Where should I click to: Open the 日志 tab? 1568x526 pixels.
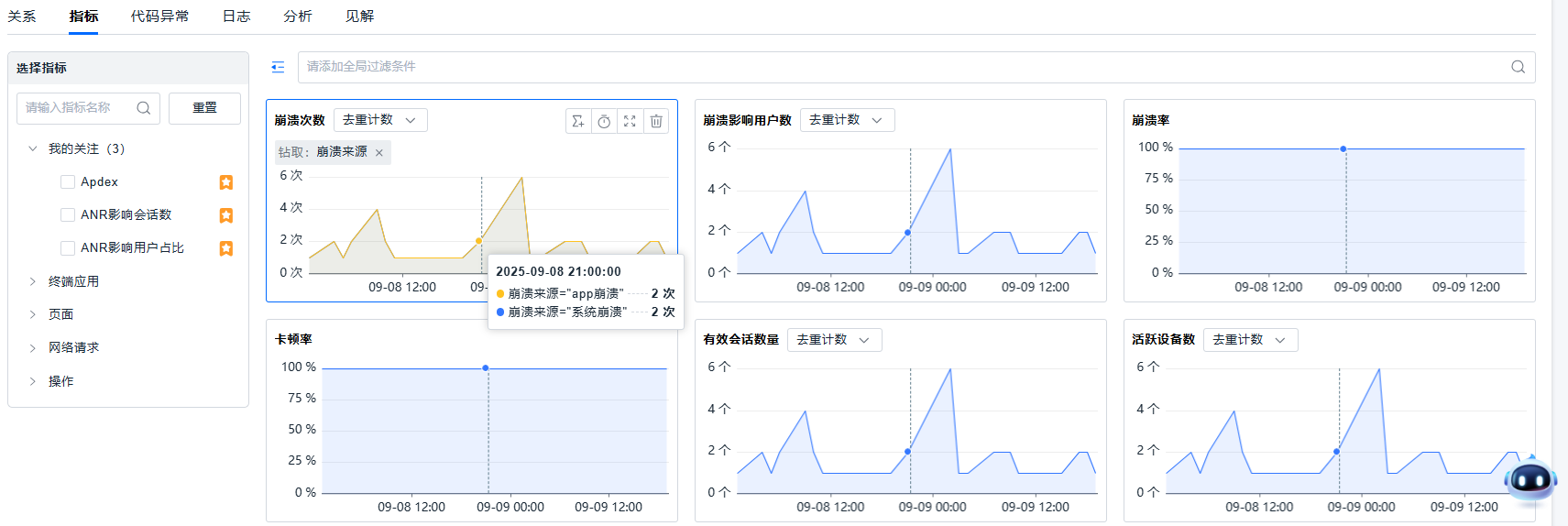[236, 16]
